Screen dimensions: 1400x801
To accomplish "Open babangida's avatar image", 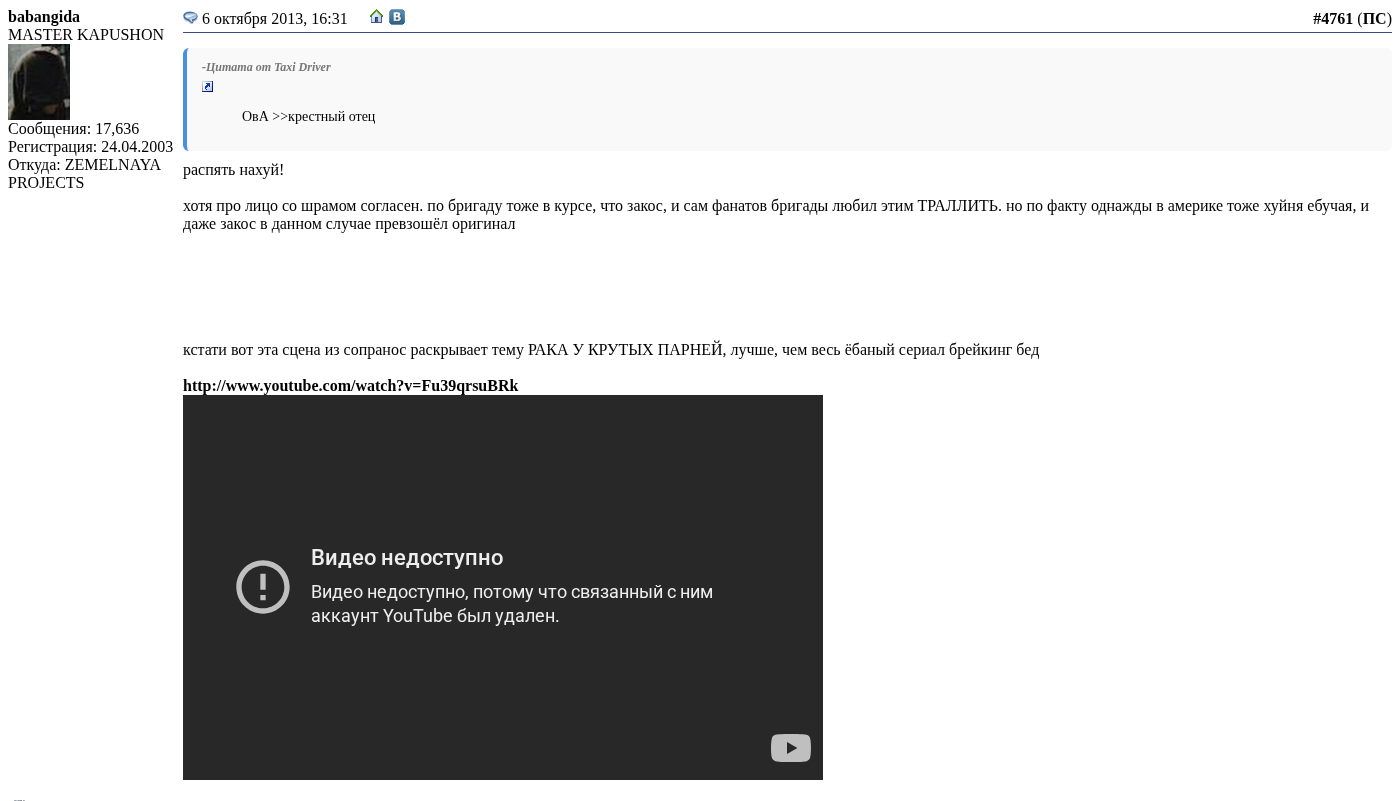I will (x=39, y=82).
